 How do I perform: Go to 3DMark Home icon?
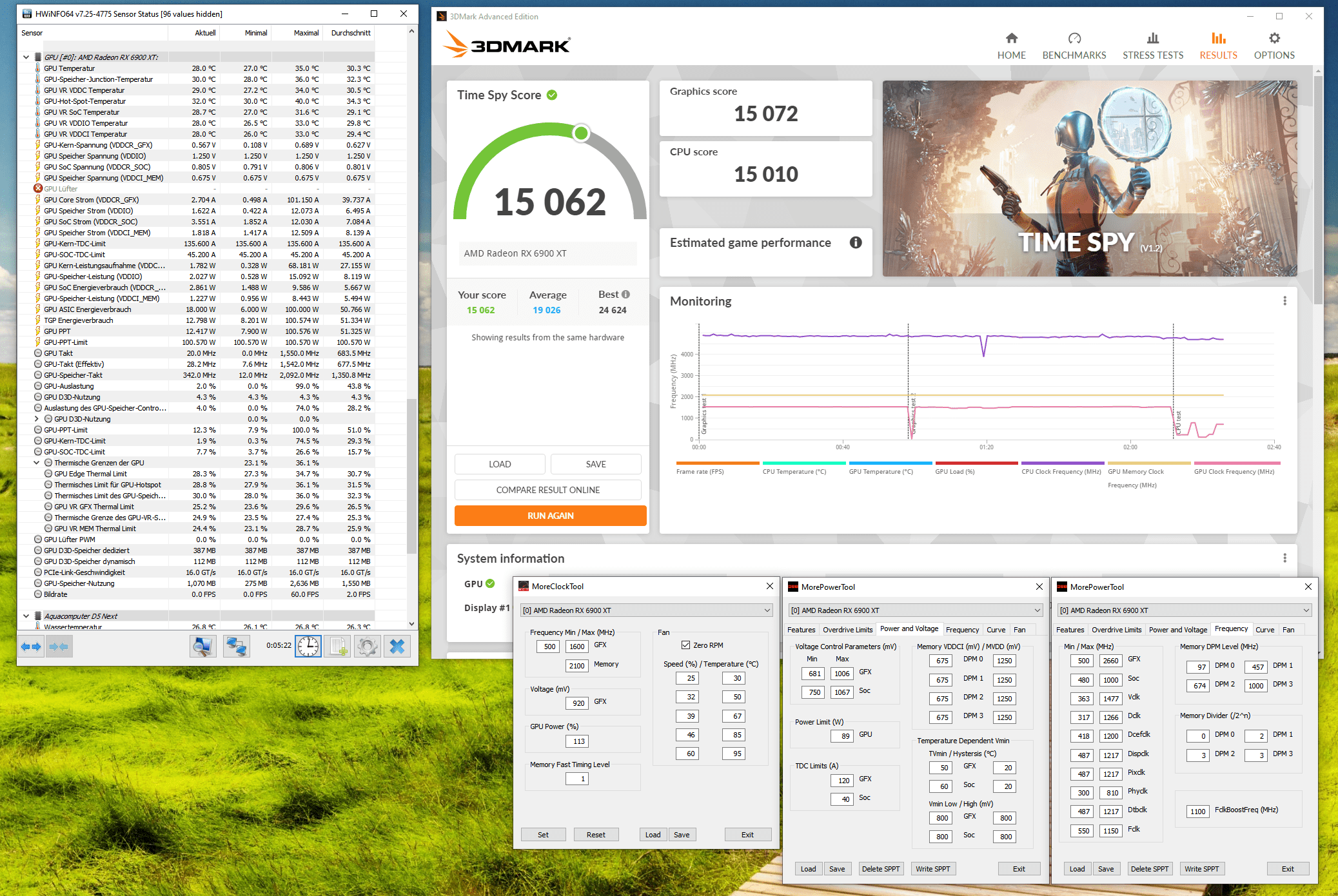click(1011, 38)
